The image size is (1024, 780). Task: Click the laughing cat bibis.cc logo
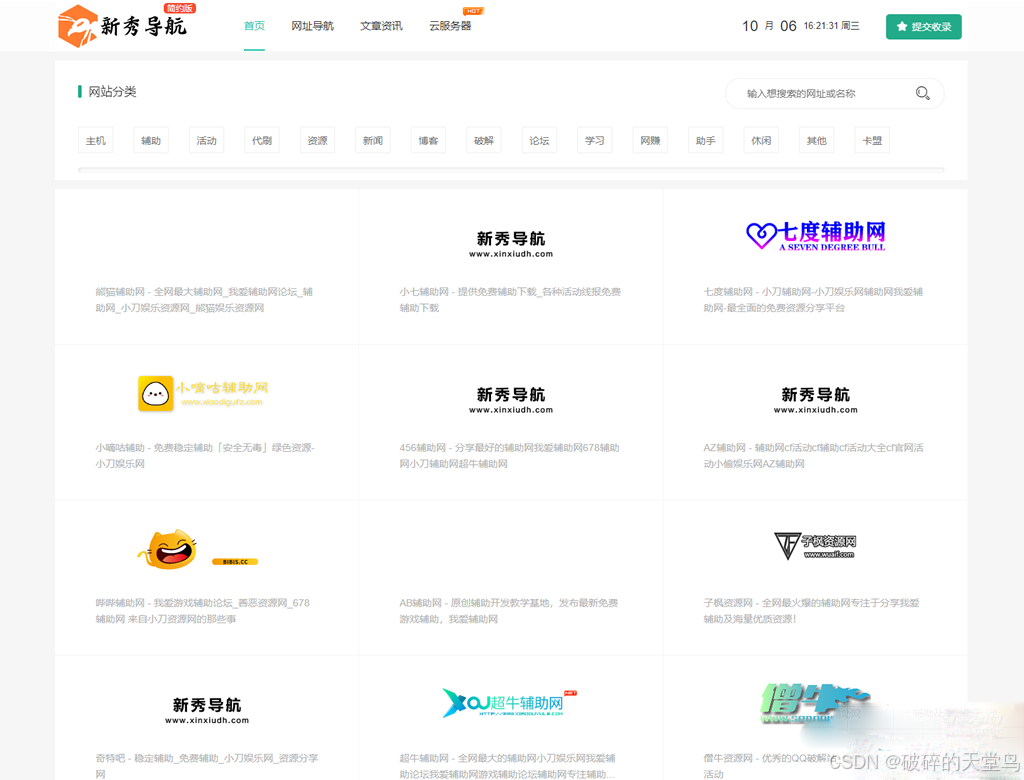(x=197, y=550)
